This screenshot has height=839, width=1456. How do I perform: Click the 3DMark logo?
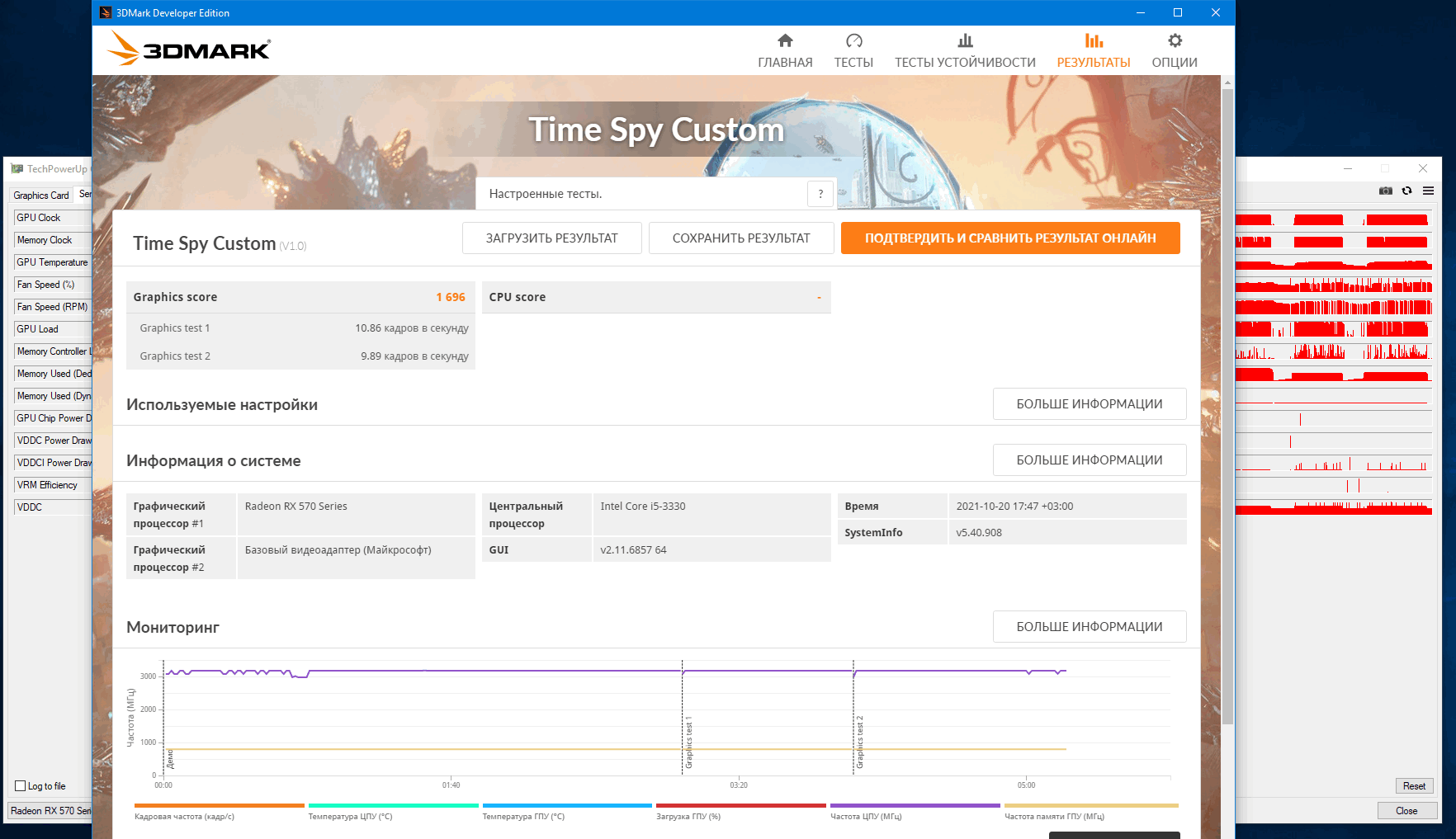click(189, 49)
